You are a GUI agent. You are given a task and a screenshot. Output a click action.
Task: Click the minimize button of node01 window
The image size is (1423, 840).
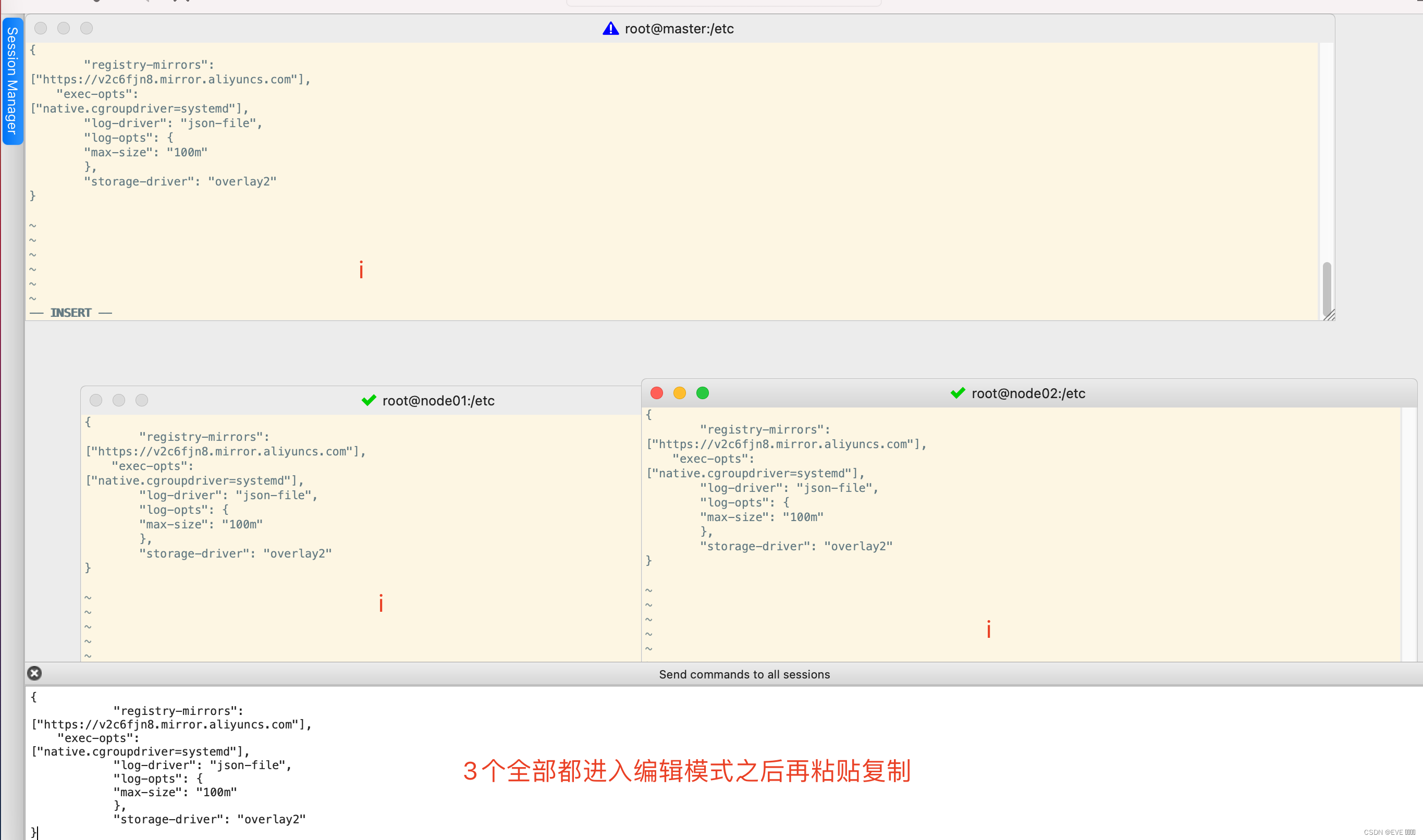(x=119, y=400)
